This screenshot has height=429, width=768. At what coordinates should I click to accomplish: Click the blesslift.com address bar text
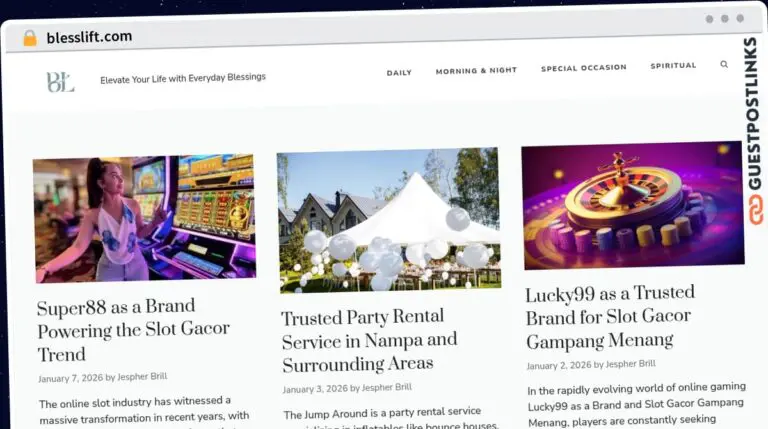[x=89, y=37]
